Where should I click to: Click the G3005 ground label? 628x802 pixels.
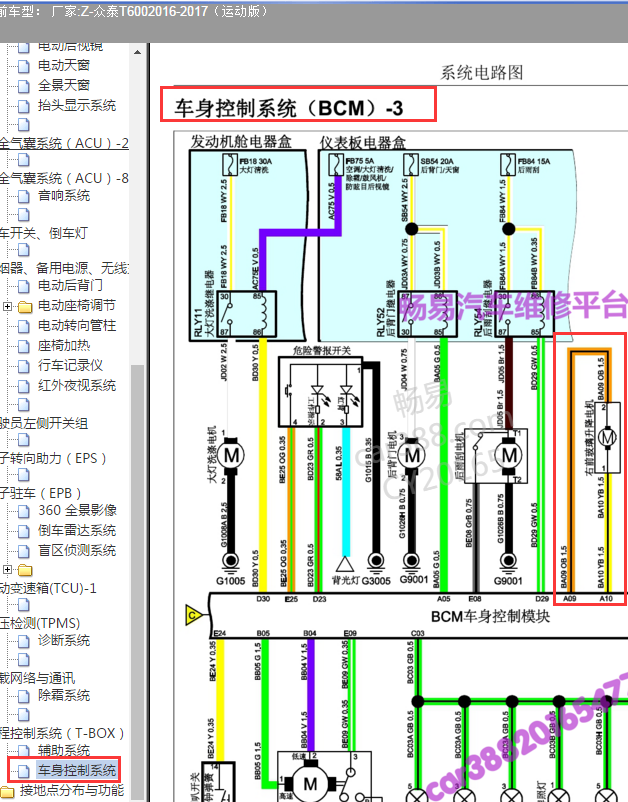click(376, 581)
